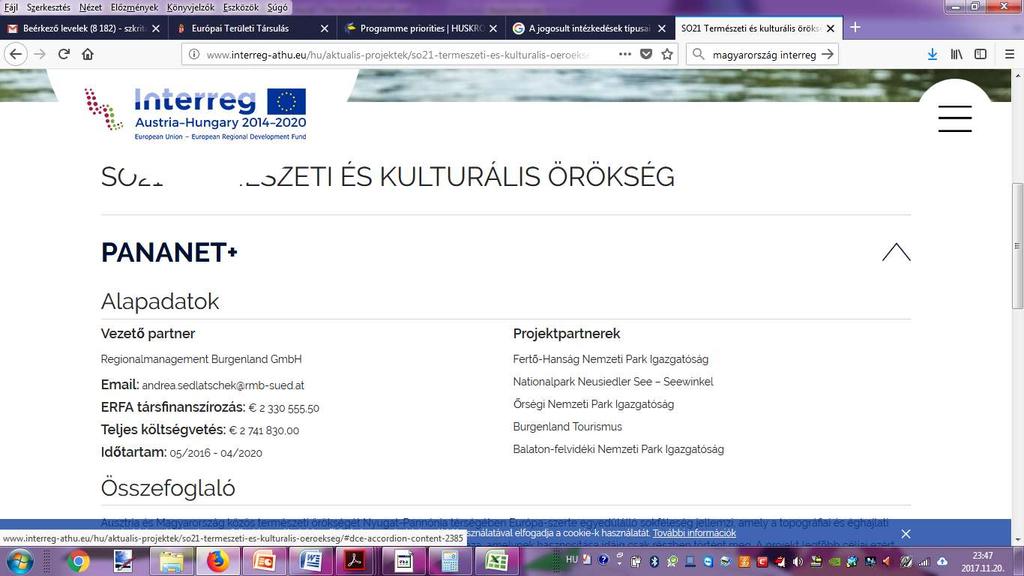
Task: Click the email andrea.sedlatschek@rmb-sued.at
Action: pyautogui.click(x=223, y=385)
